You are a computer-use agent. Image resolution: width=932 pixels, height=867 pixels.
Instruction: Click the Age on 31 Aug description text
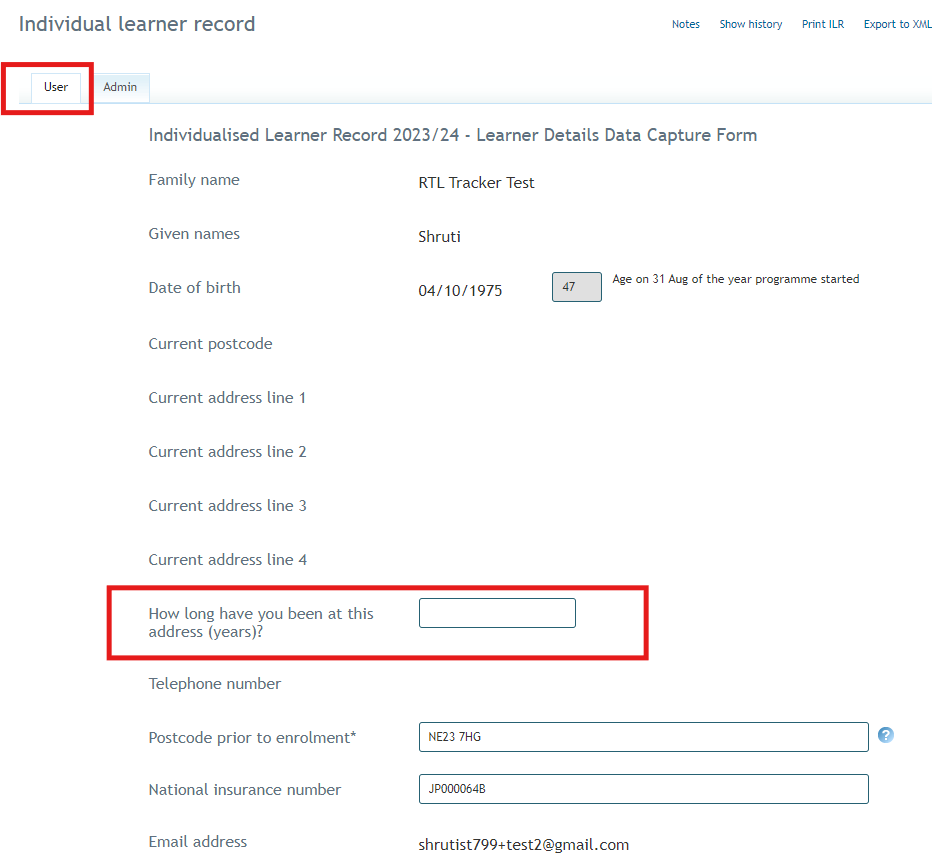click(735, 279)
